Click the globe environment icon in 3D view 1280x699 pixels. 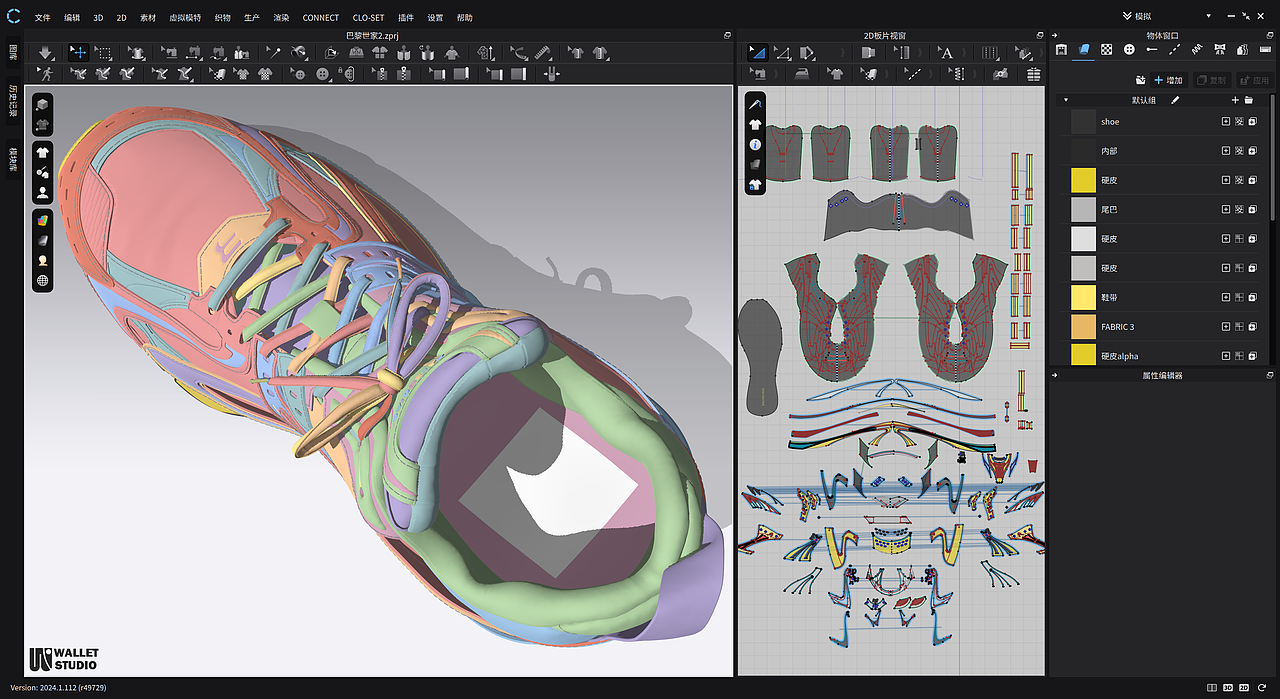click(x=43, y=280)
